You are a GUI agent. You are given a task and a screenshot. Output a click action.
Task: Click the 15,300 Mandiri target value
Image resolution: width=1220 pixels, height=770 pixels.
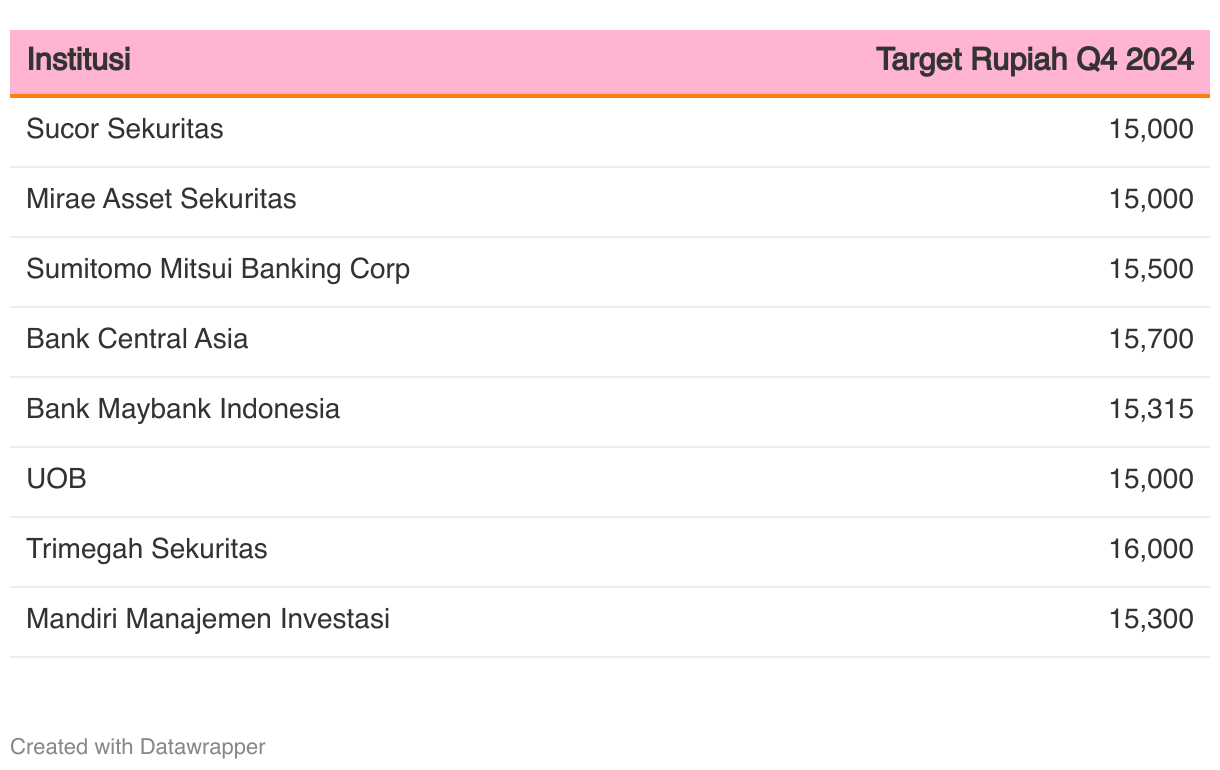click(1151, 619)
